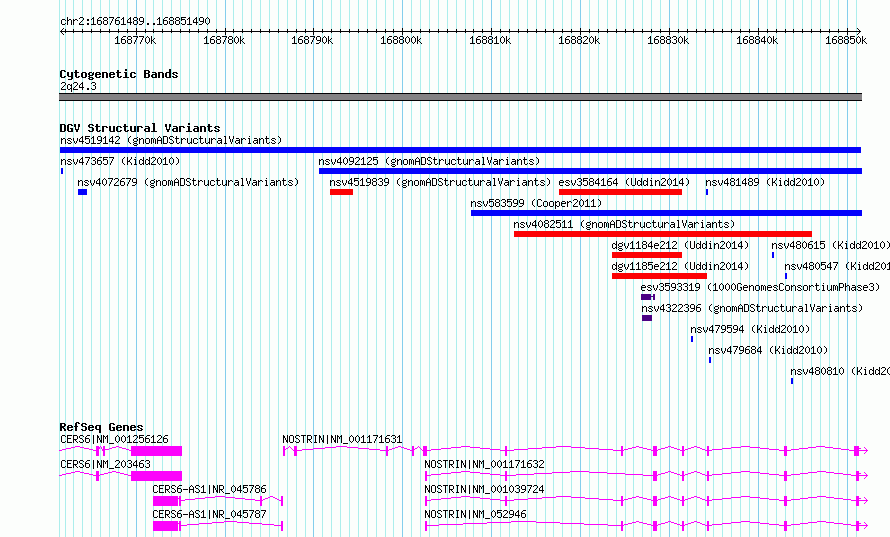This screenshot has width=890, height=537.
Task: Open nsv481489 (Kidd2010) variant label
Action: coord(765,182)
